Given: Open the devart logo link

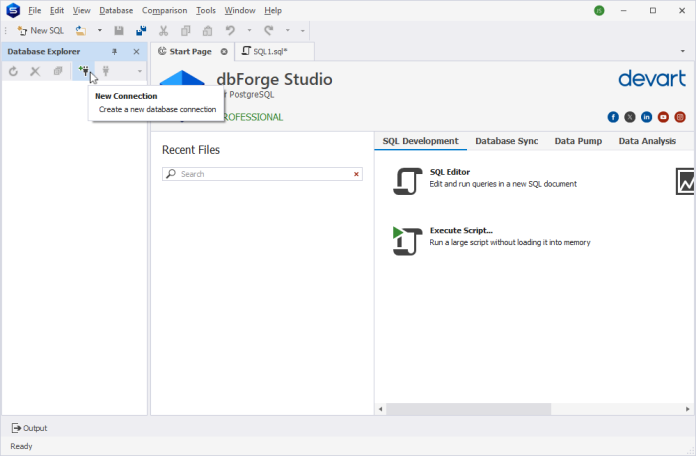Looking at the screenshot, I should pos(652,79).
